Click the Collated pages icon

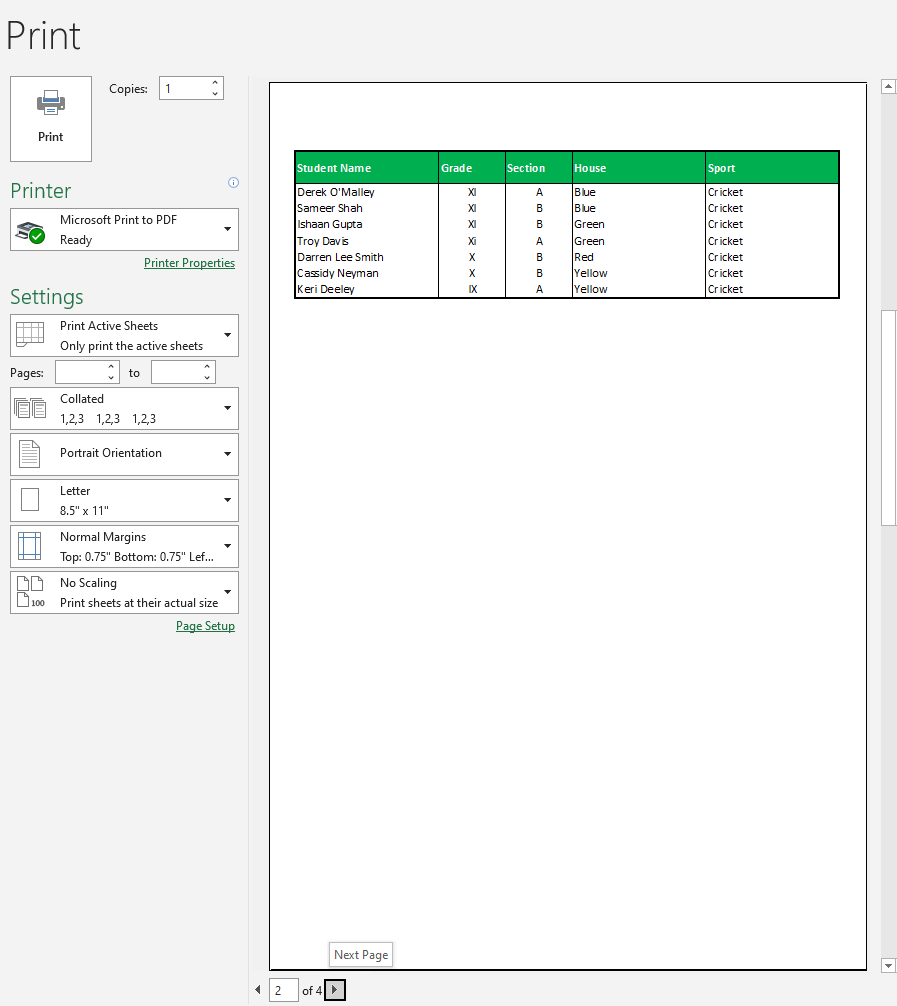point(30,408)
